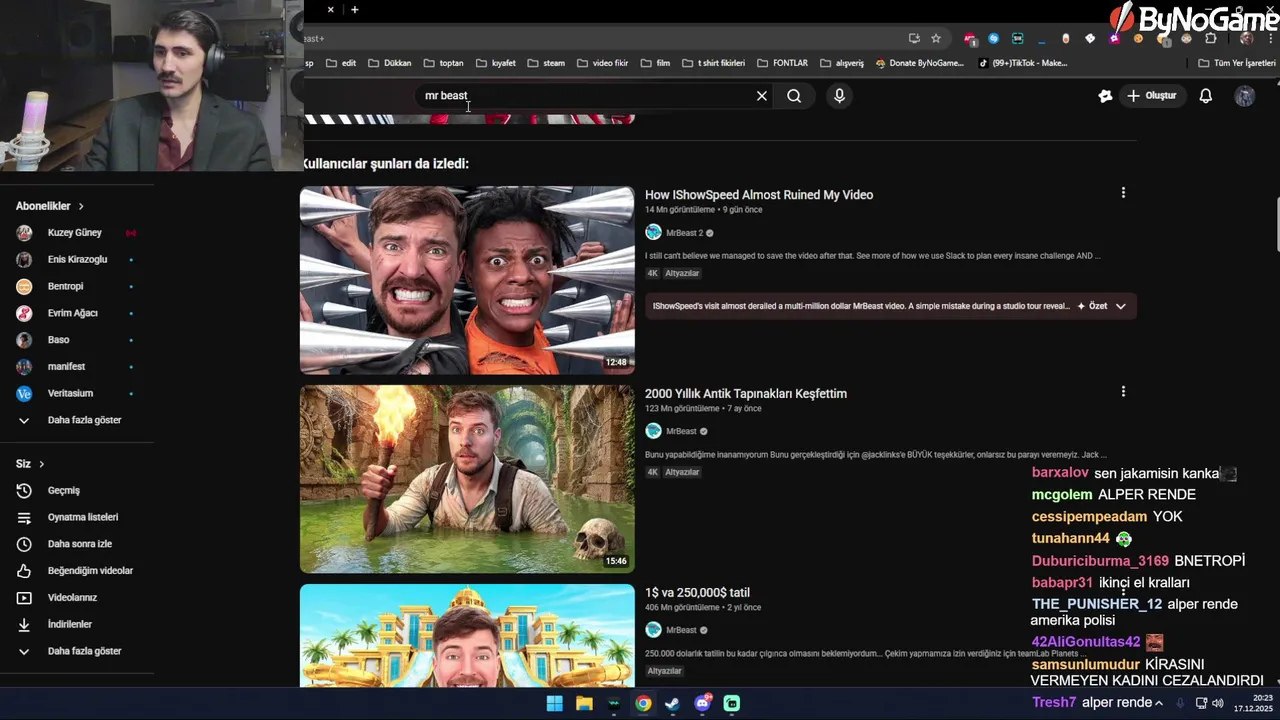The image size is (1280, 720).
Task: Open the 't shirt fikirleri' bookmarks folder
Action: tap(713, 63)
